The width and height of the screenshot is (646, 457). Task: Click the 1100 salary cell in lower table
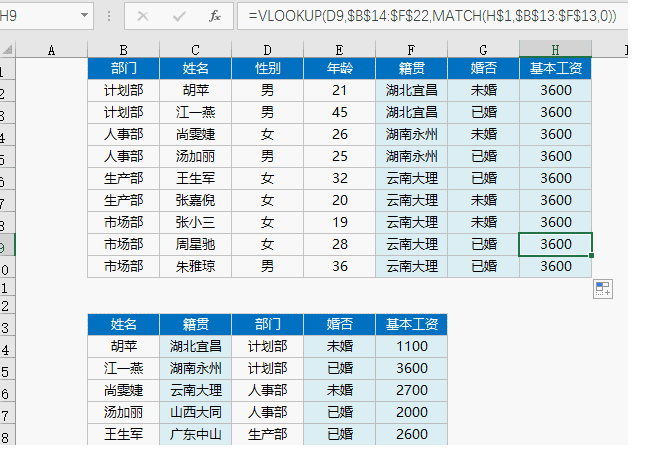pos(411,346)
